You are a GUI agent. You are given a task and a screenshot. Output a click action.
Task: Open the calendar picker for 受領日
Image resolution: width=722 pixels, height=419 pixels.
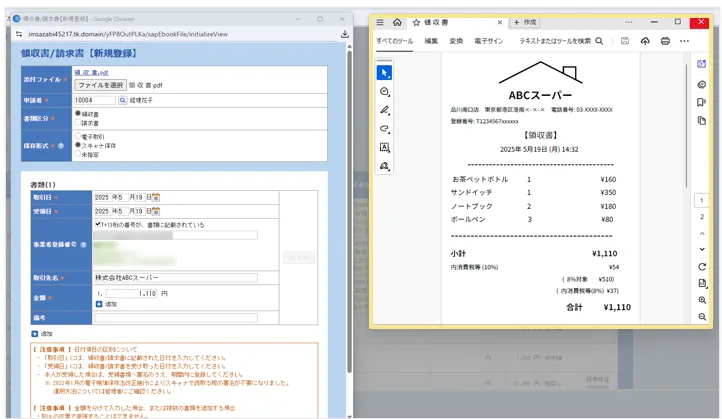click(157, 212)
